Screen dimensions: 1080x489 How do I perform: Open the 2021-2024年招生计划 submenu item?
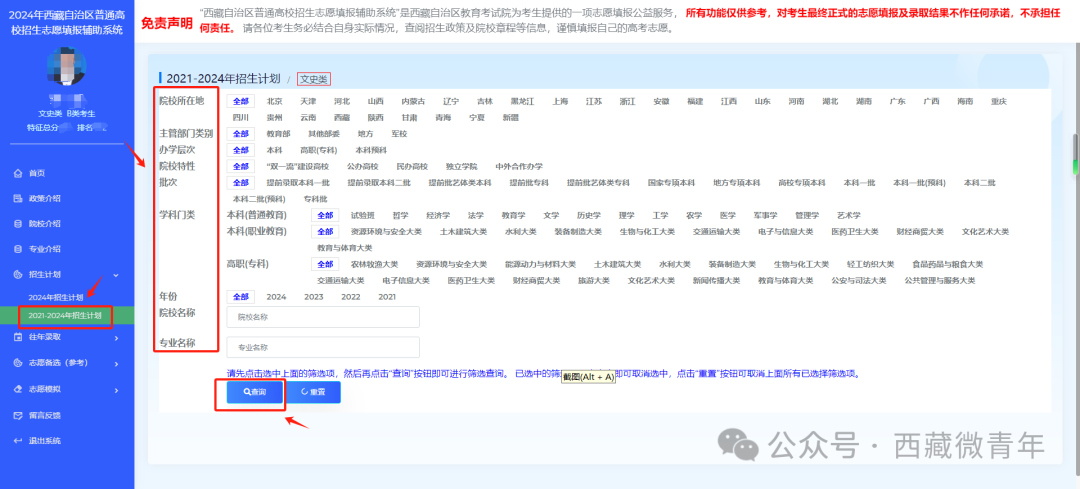[65, 316]
